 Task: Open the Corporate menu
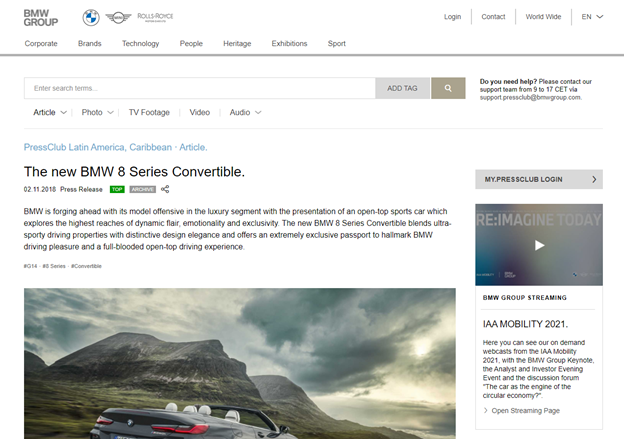tap(41, 43)
